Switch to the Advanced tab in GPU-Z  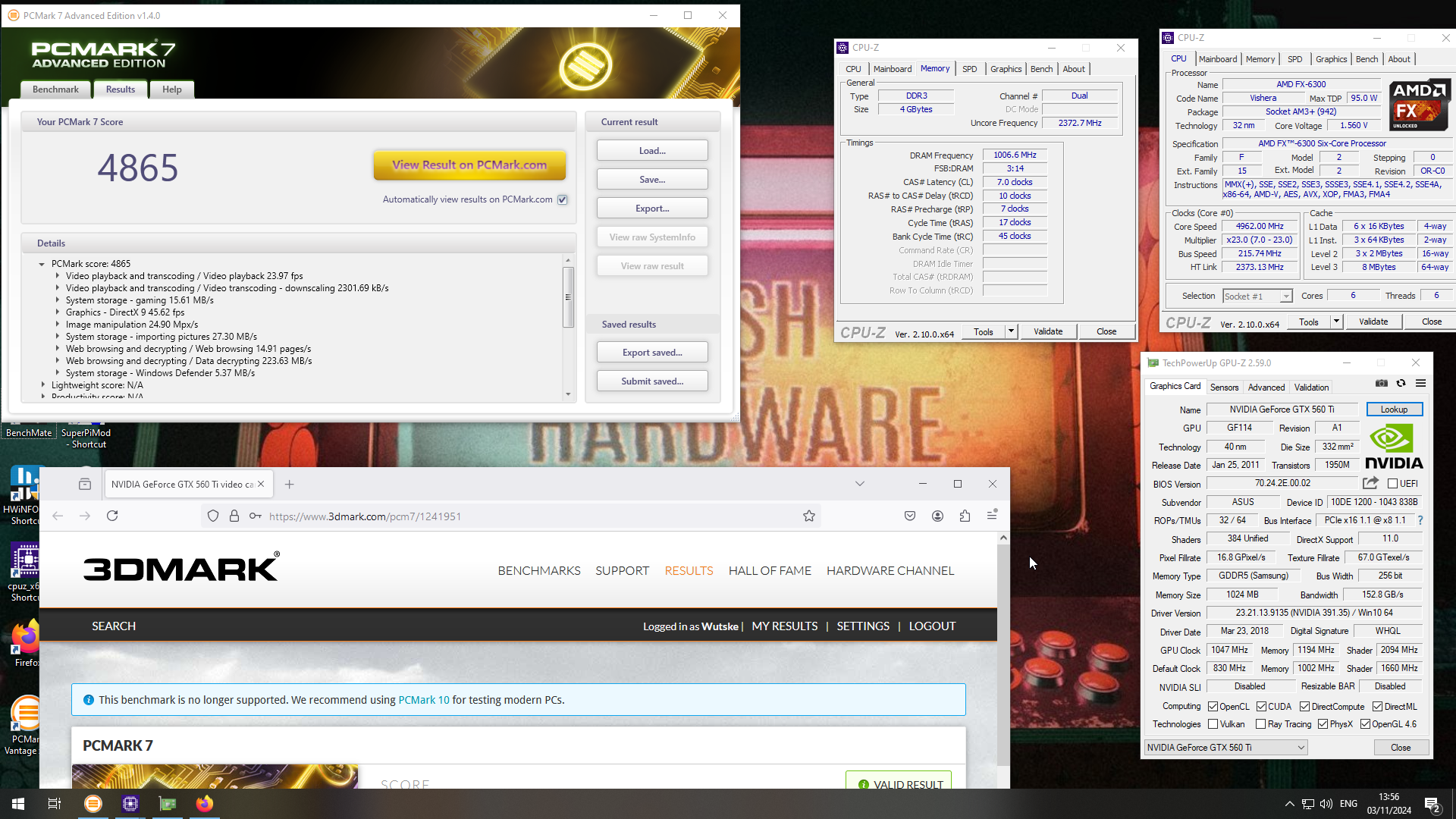coord(1266,388)
